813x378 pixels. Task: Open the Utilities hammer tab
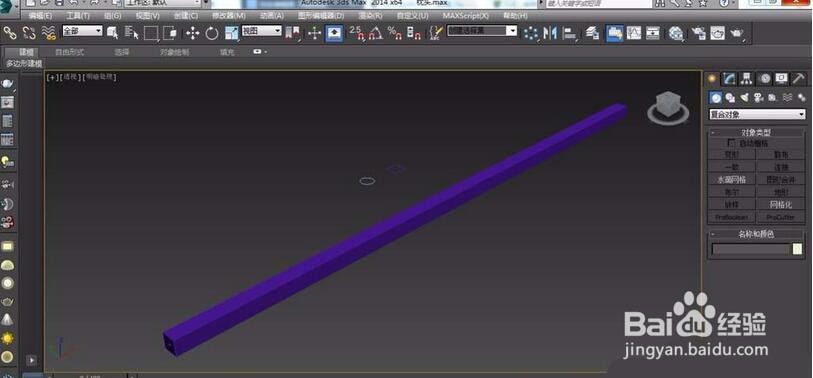coord(798,79)
